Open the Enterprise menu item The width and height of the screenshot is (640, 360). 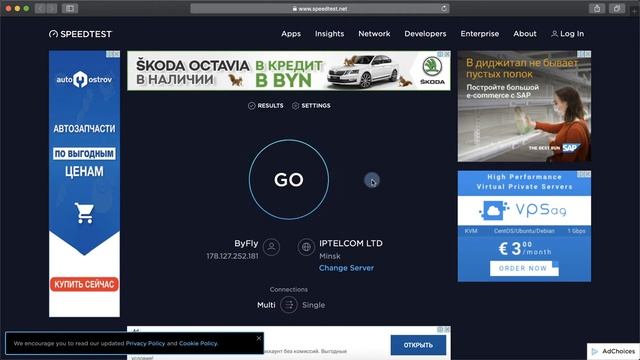480,34
